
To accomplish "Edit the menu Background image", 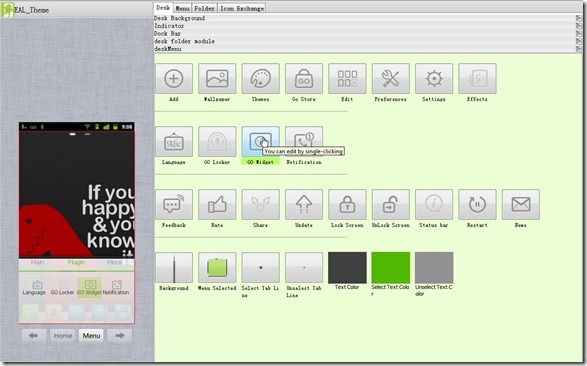I will click(x=174, y=267).
